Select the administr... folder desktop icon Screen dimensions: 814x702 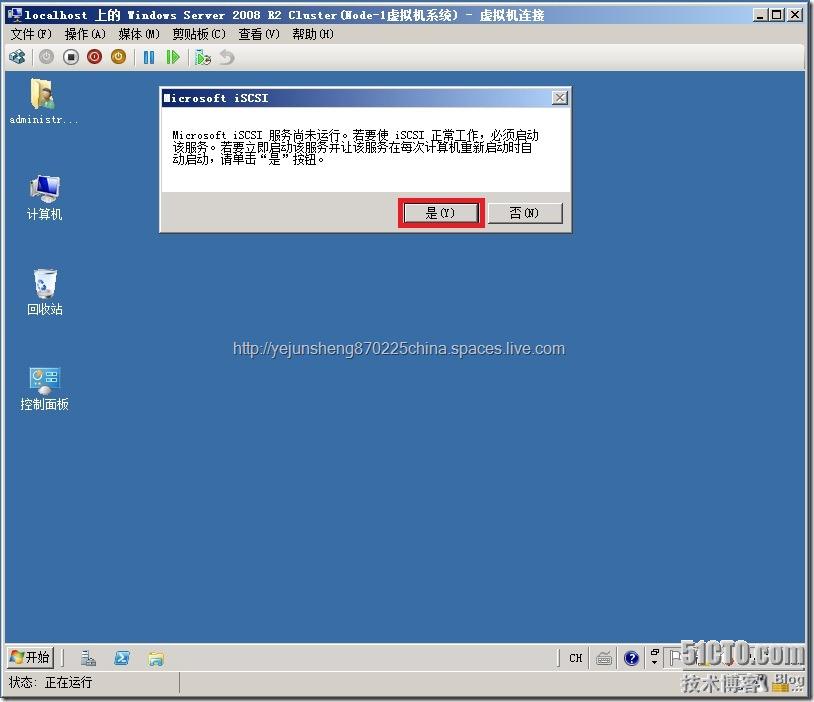pyautogui.click(x=44, y=102)
